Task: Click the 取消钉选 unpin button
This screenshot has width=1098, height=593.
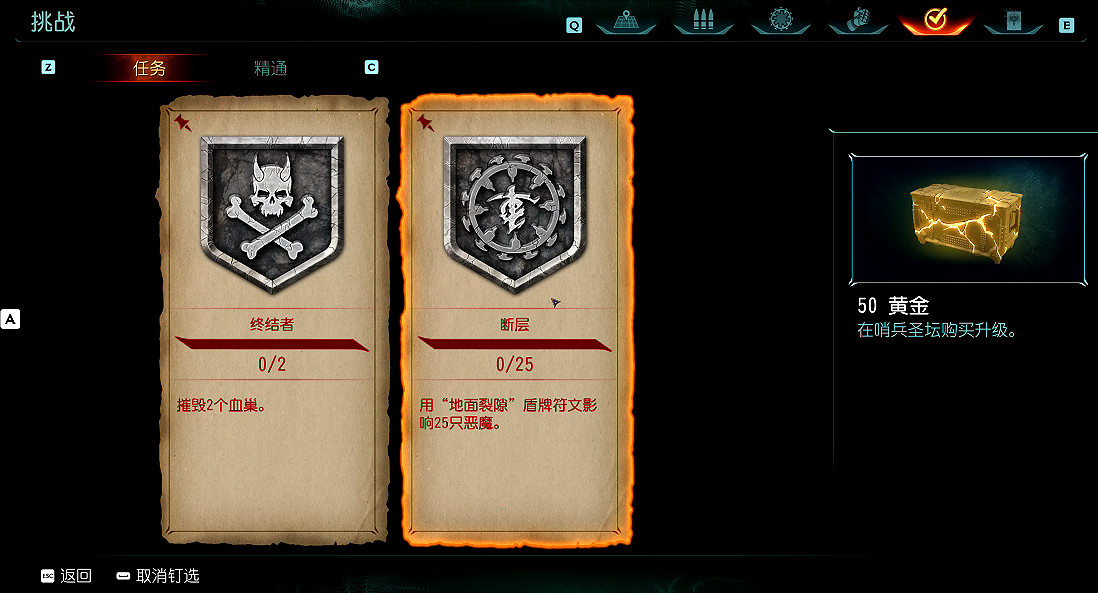Action: pyautogui.click(x=158, y=576)
